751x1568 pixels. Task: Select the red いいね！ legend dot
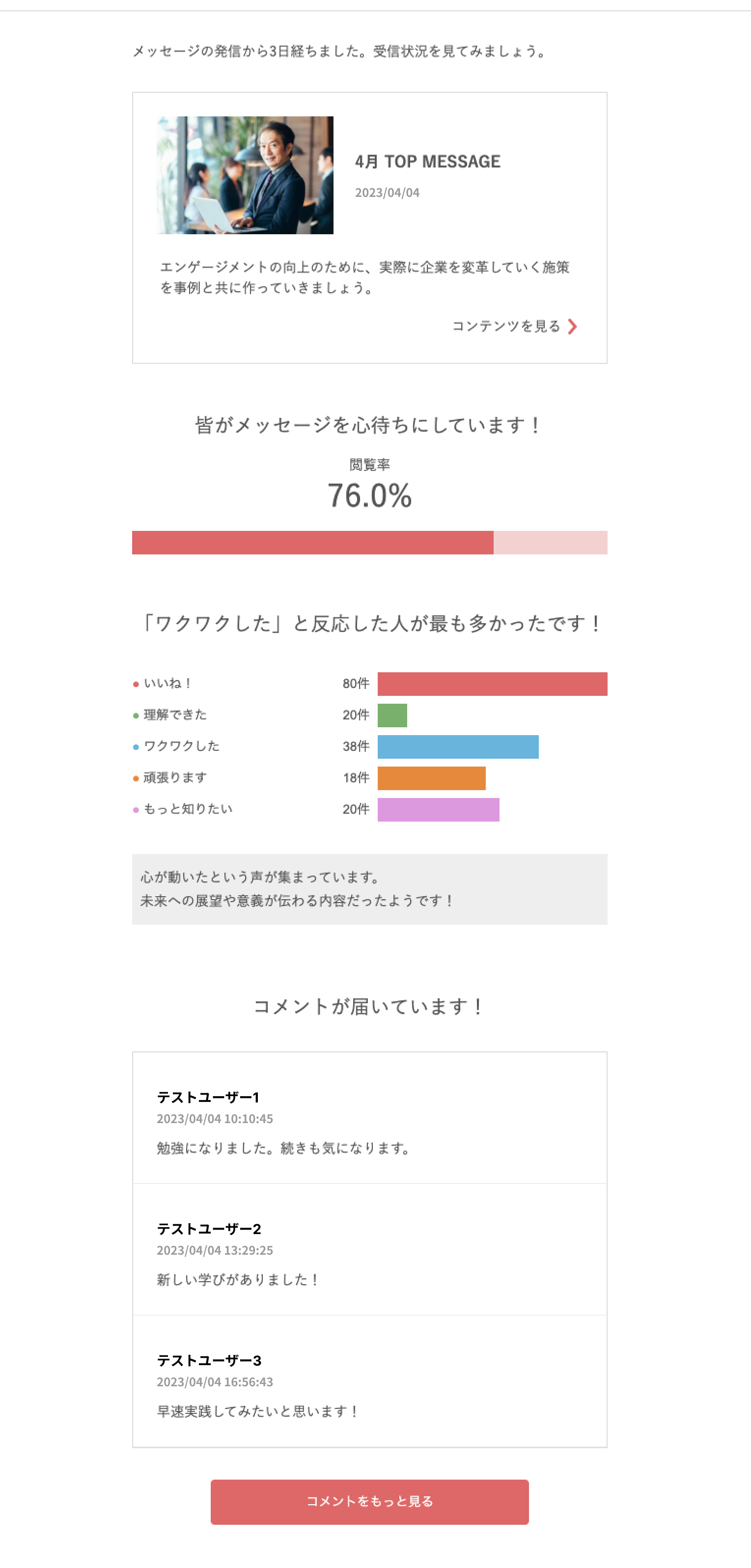coord(136,684)
